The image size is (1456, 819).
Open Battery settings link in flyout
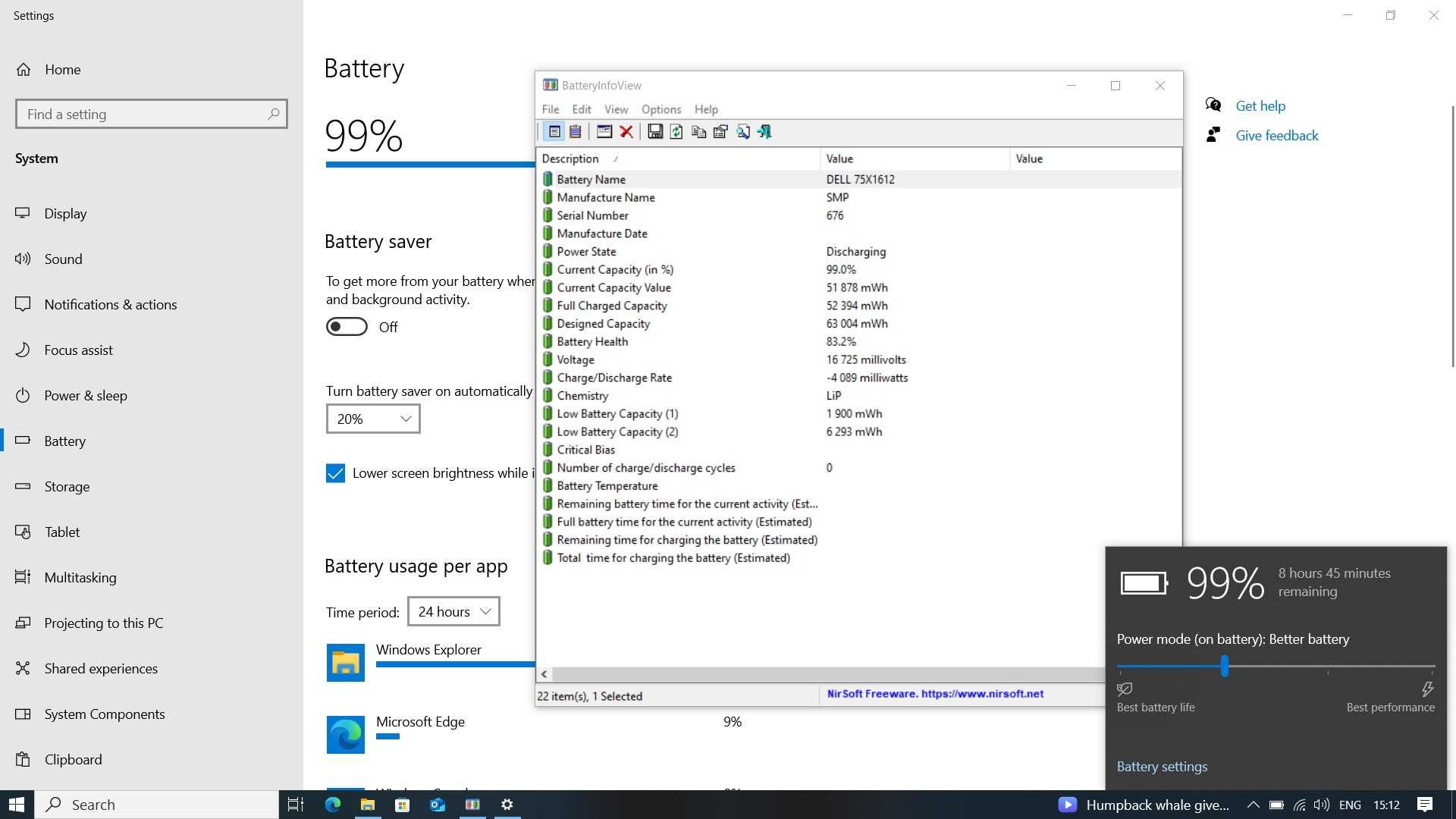click(x=1162, y=767)
